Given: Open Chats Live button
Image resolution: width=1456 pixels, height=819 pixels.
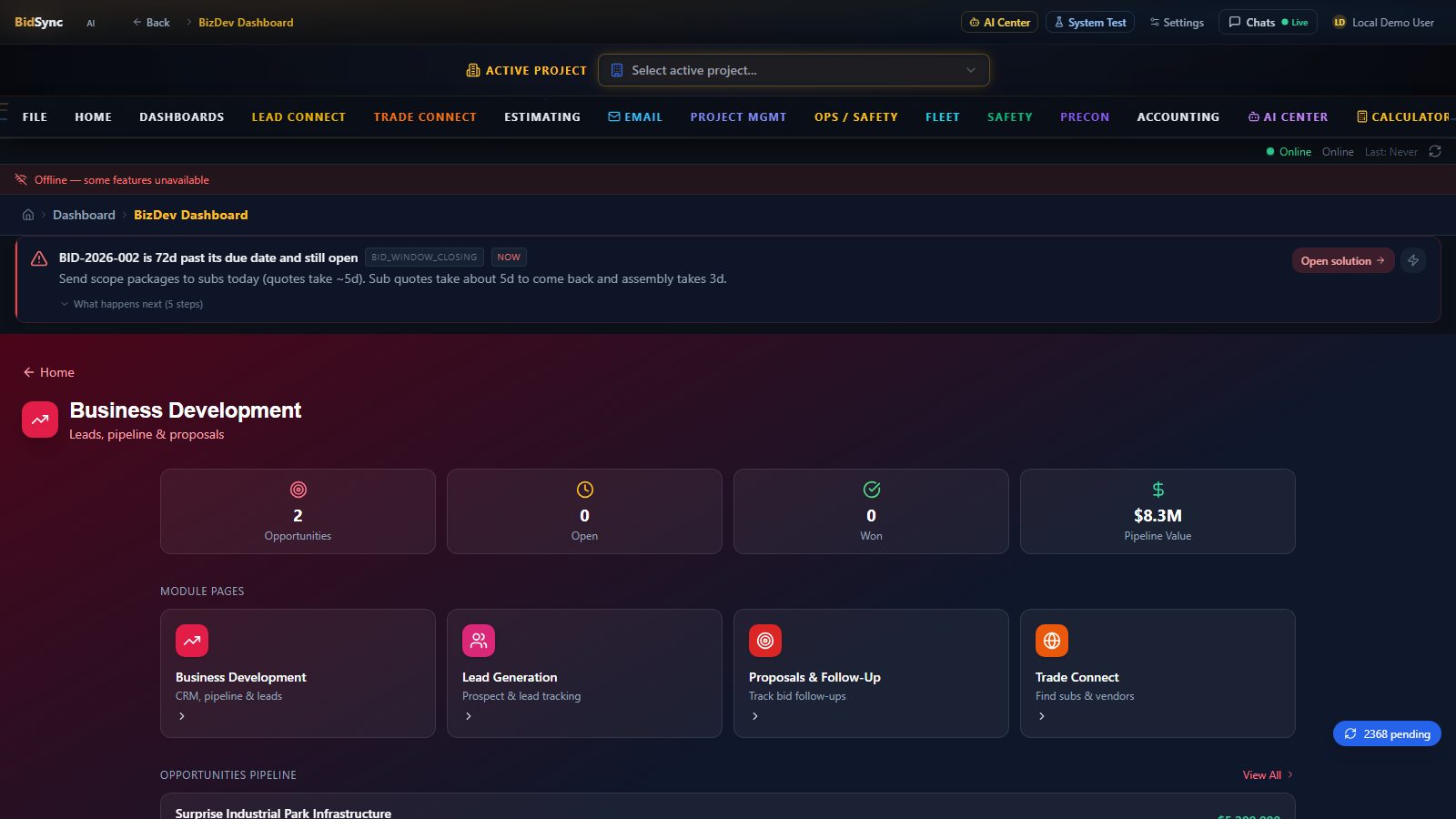Looking at the screenshot, I should [1268, 22].
